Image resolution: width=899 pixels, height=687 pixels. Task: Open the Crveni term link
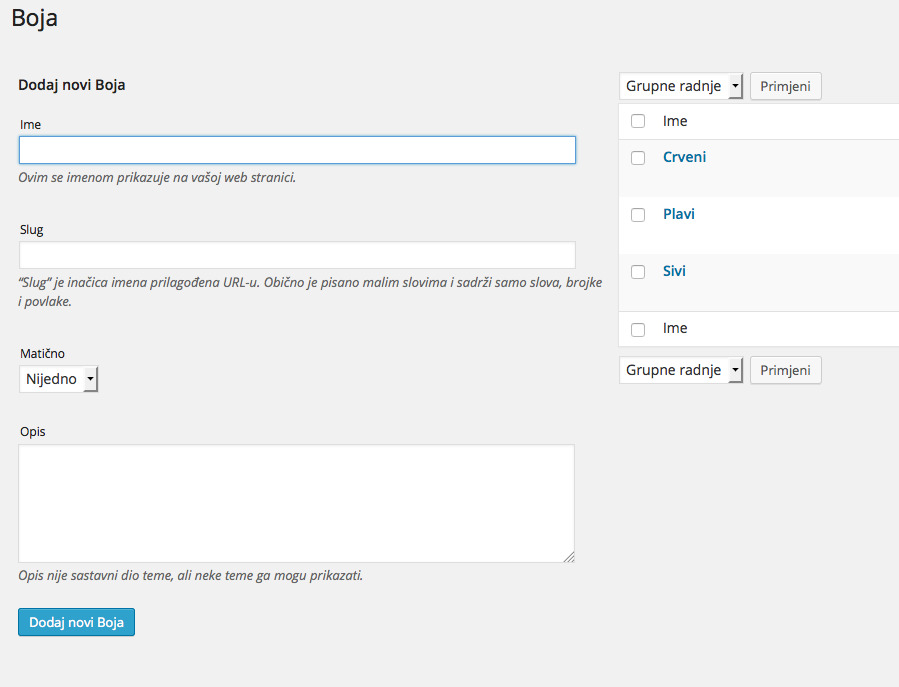click(684, 157)
